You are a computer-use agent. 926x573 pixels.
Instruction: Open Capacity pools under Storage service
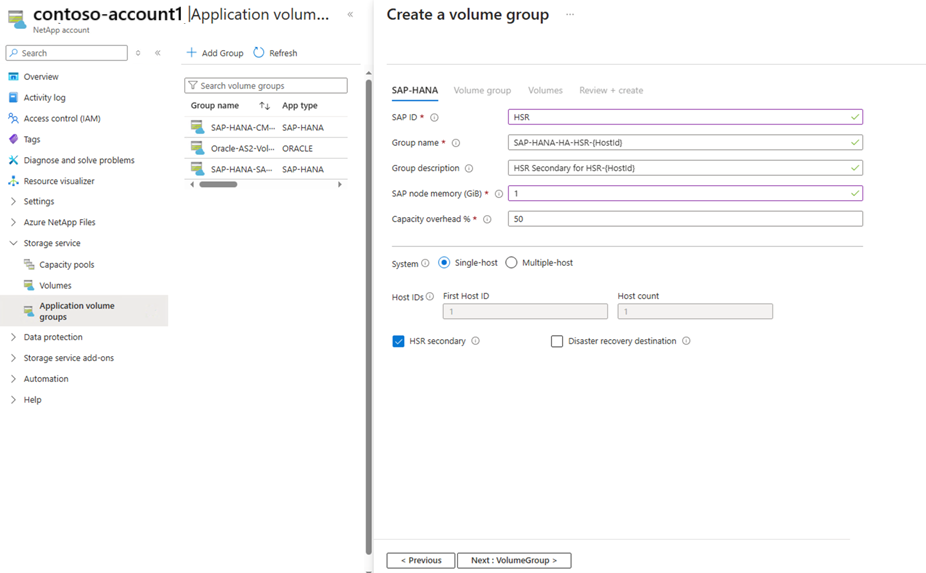tap(66, 265)
